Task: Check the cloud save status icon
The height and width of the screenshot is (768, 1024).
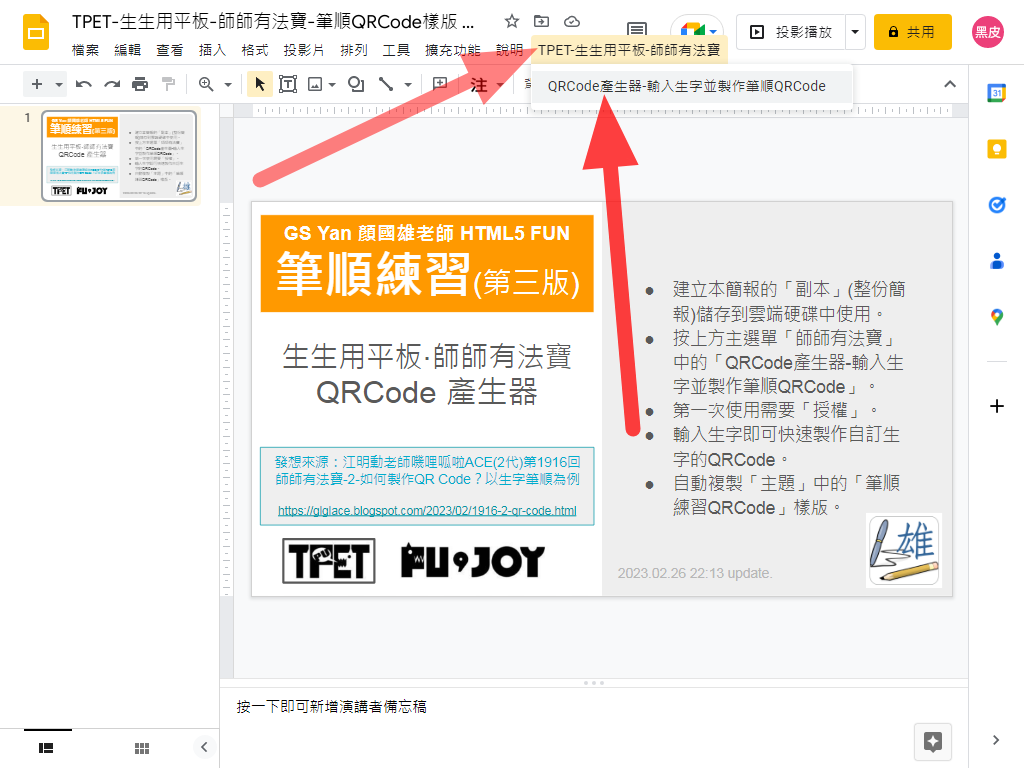Action: point(571,22)
